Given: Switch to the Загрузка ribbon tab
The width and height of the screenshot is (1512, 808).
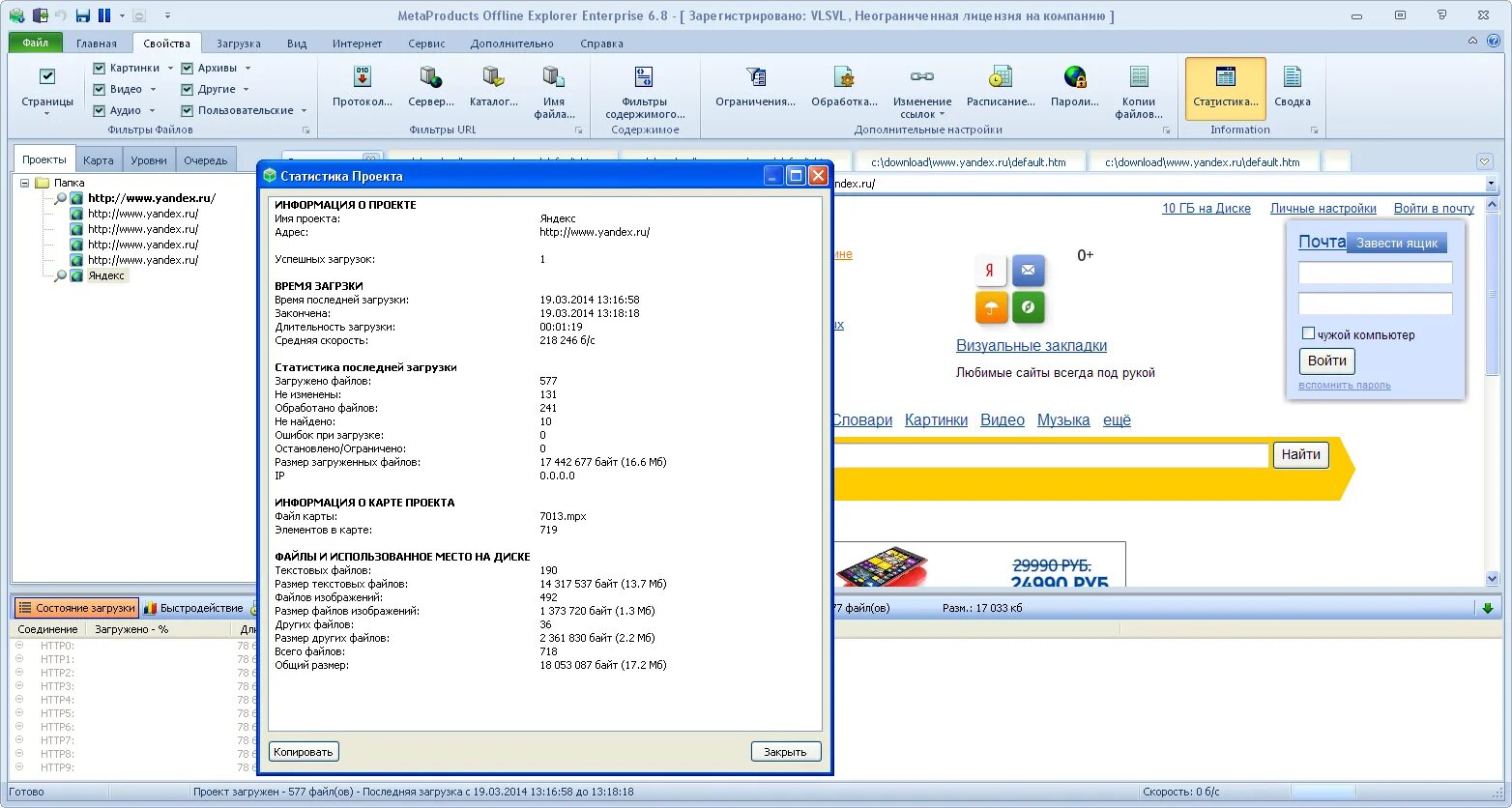Looking at the screenshot, I should [239, 43].
